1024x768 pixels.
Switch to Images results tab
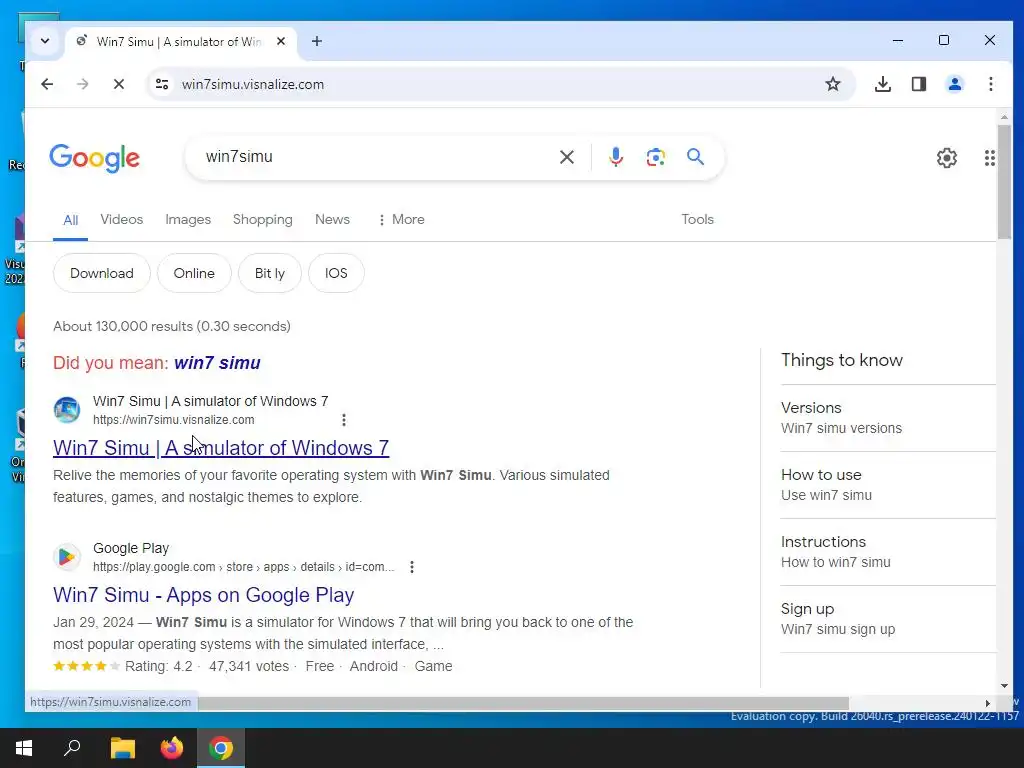pos(188,219)
